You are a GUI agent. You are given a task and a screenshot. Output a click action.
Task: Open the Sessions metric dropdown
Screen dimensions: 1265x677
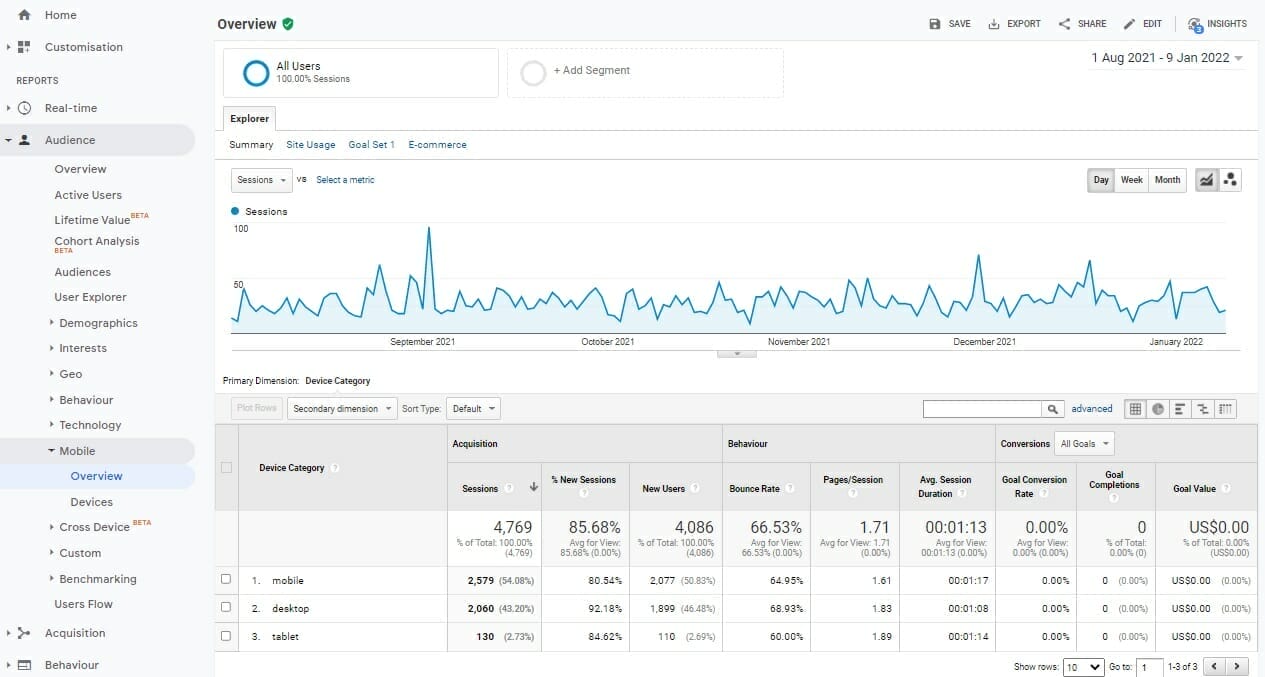click(260, 180)
